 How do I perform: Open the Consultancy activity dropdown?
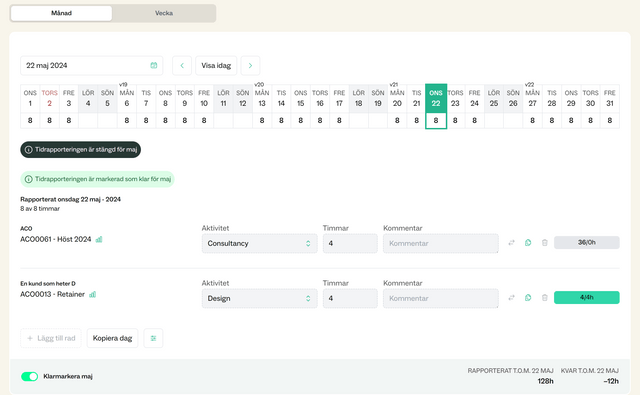[x=260, y=244]
